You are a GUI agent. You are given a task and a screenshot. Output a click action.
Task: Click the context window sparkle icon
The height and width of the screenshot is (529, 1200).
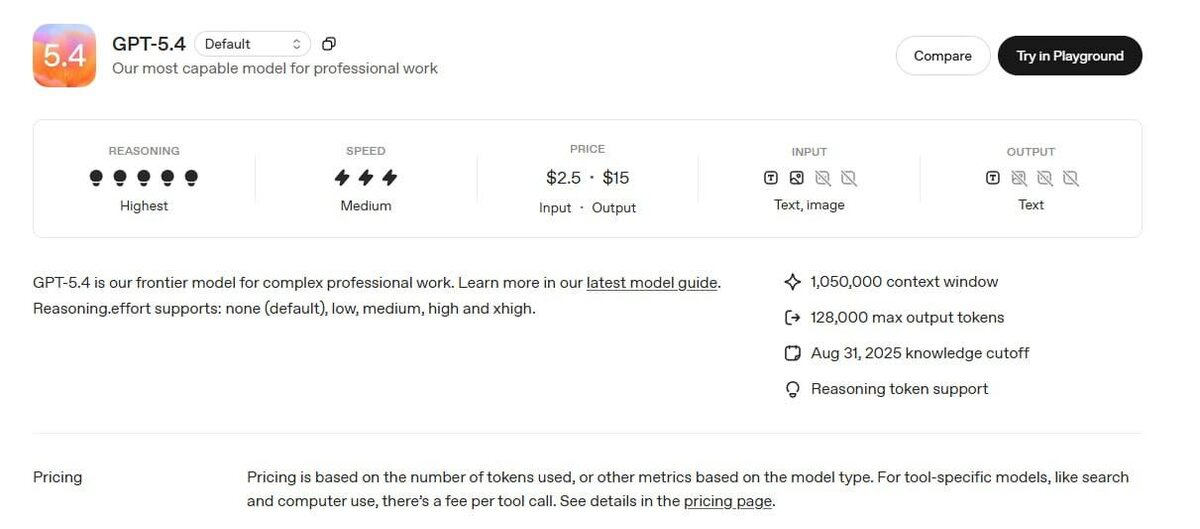(793, 282)
